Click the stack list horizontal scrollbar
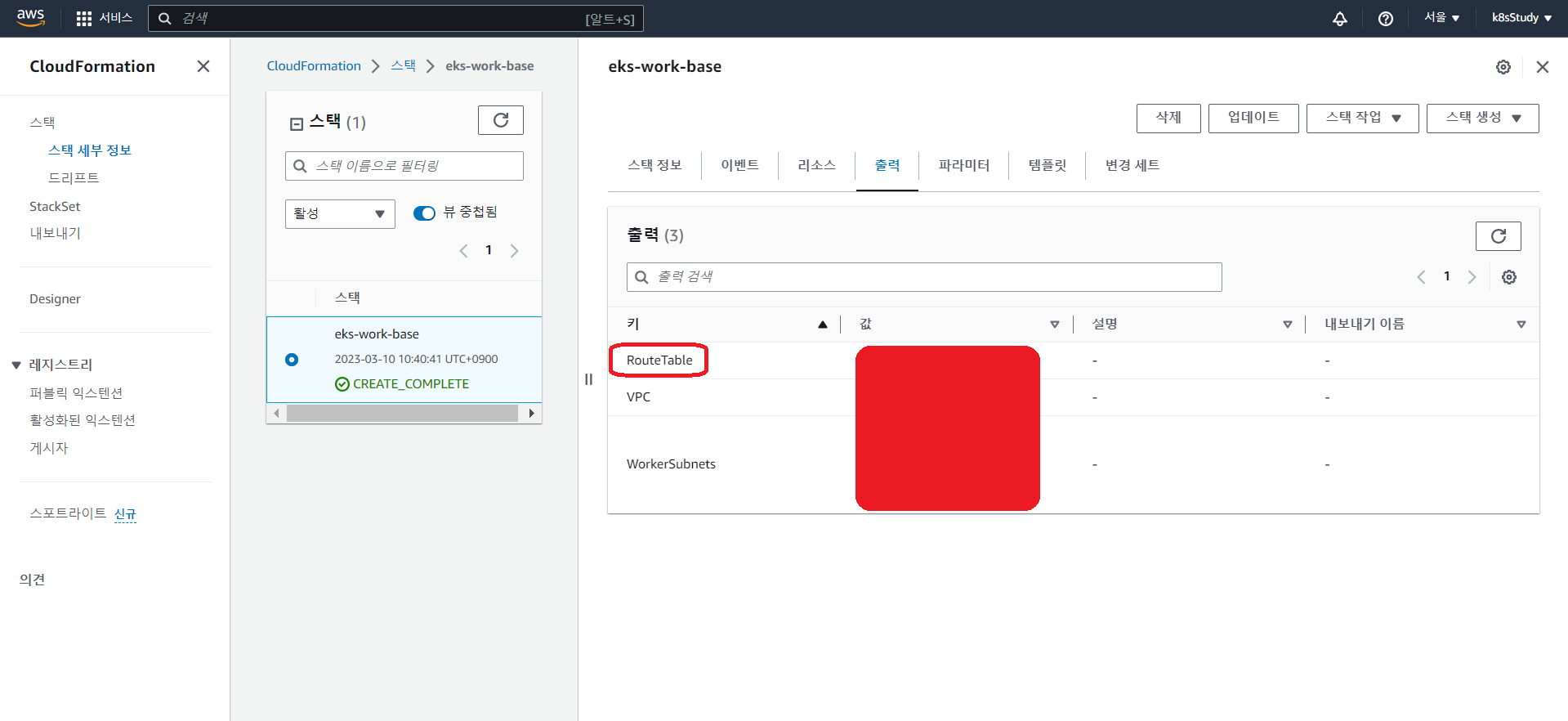The image size is (1568, 721). coord(402,414)
